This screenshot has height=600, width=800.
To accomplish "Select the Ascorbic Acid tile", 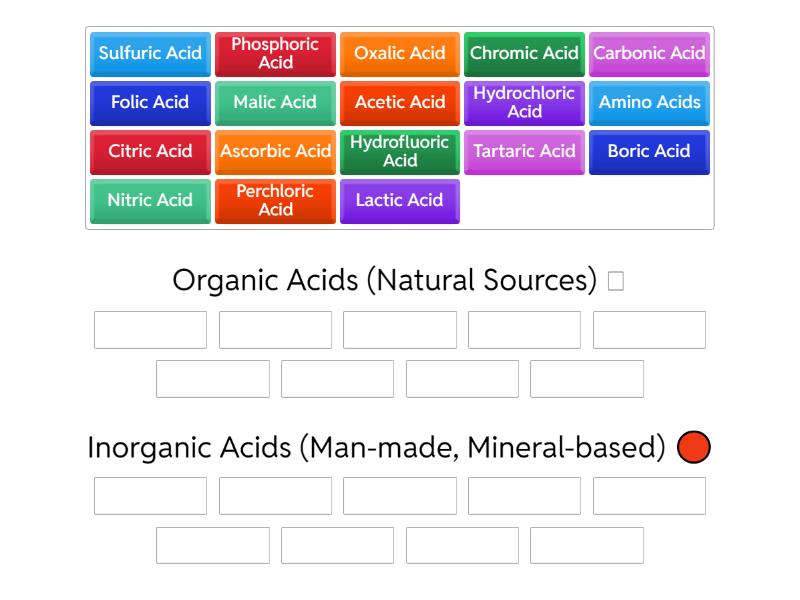I will point(275,152).
